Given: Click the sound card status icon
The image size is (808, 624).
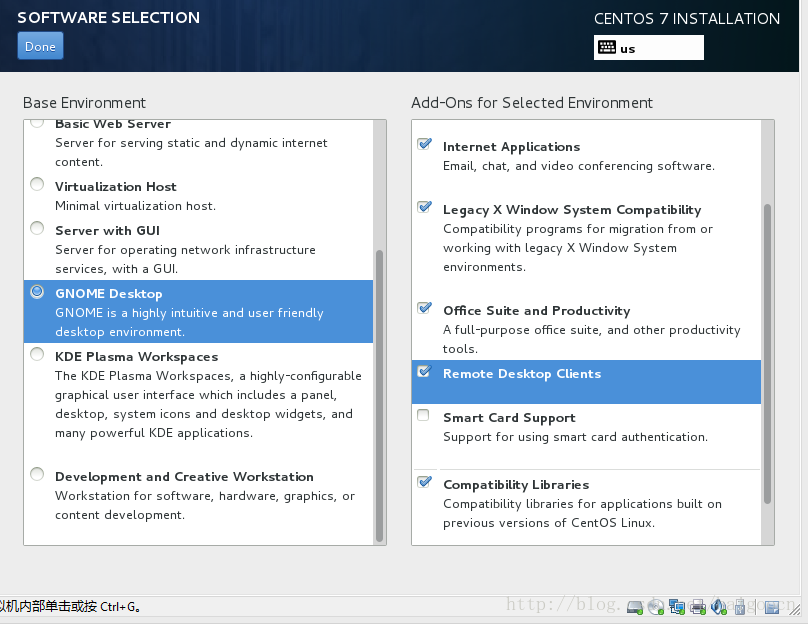Looking at the screenshot, I should 718,606.
